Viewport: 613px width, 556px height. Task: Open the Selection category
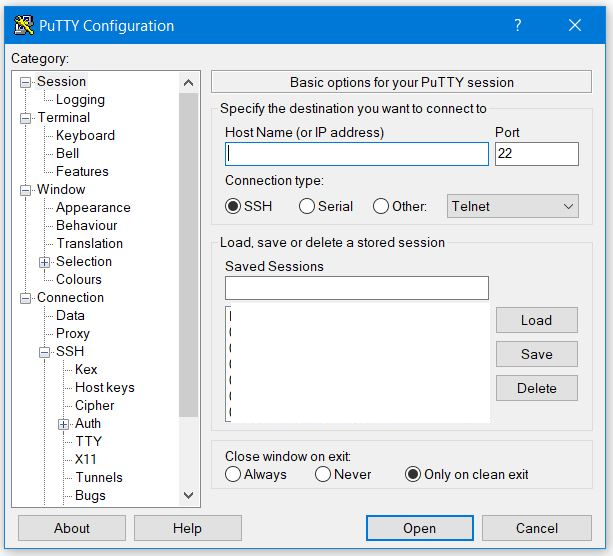[x=84, y=261]
